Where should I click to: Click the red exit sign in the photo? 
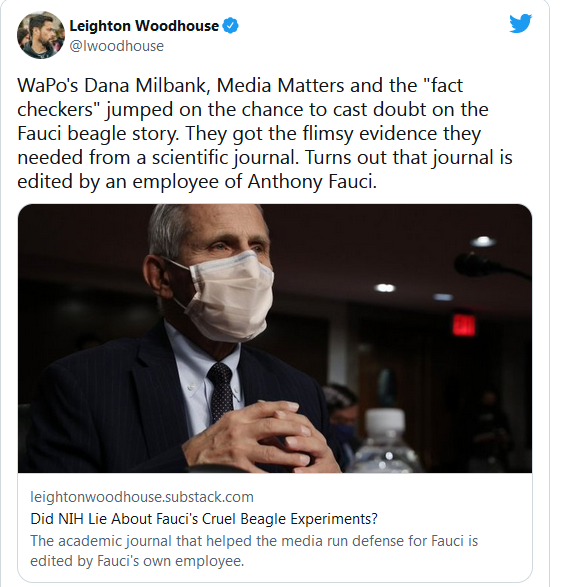click(x=464, y=325)
